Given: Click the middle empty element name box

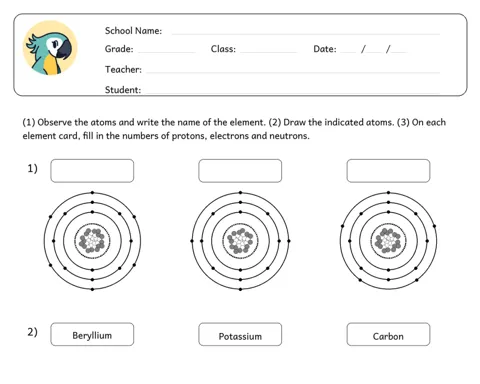Looking at the screenshot, I should [x=240, y=171].
